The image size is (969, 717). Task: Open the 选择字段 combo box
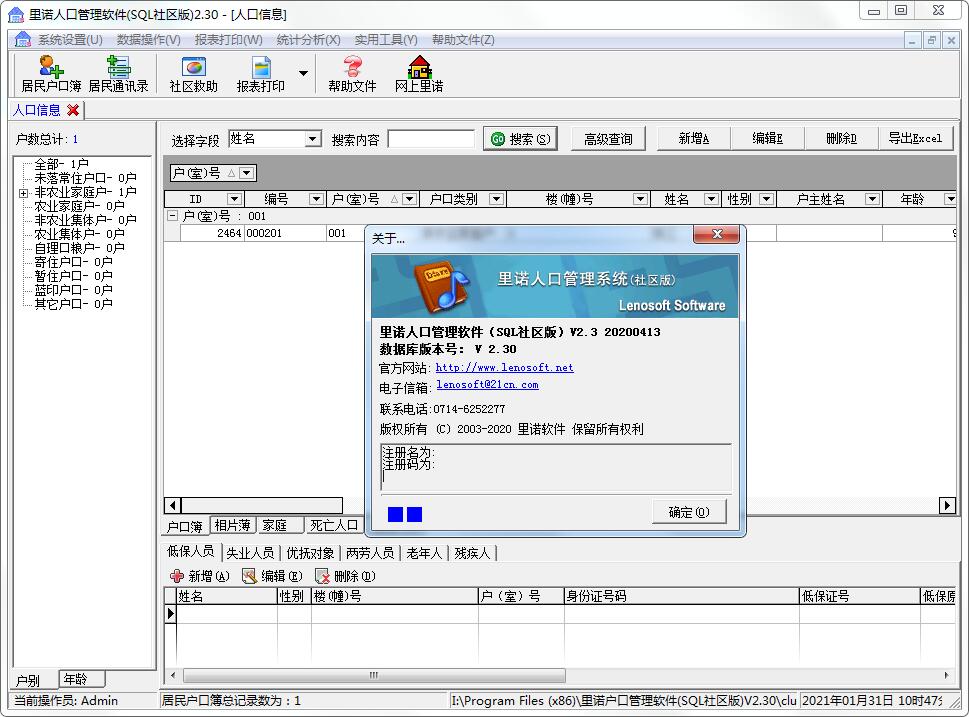276,139
